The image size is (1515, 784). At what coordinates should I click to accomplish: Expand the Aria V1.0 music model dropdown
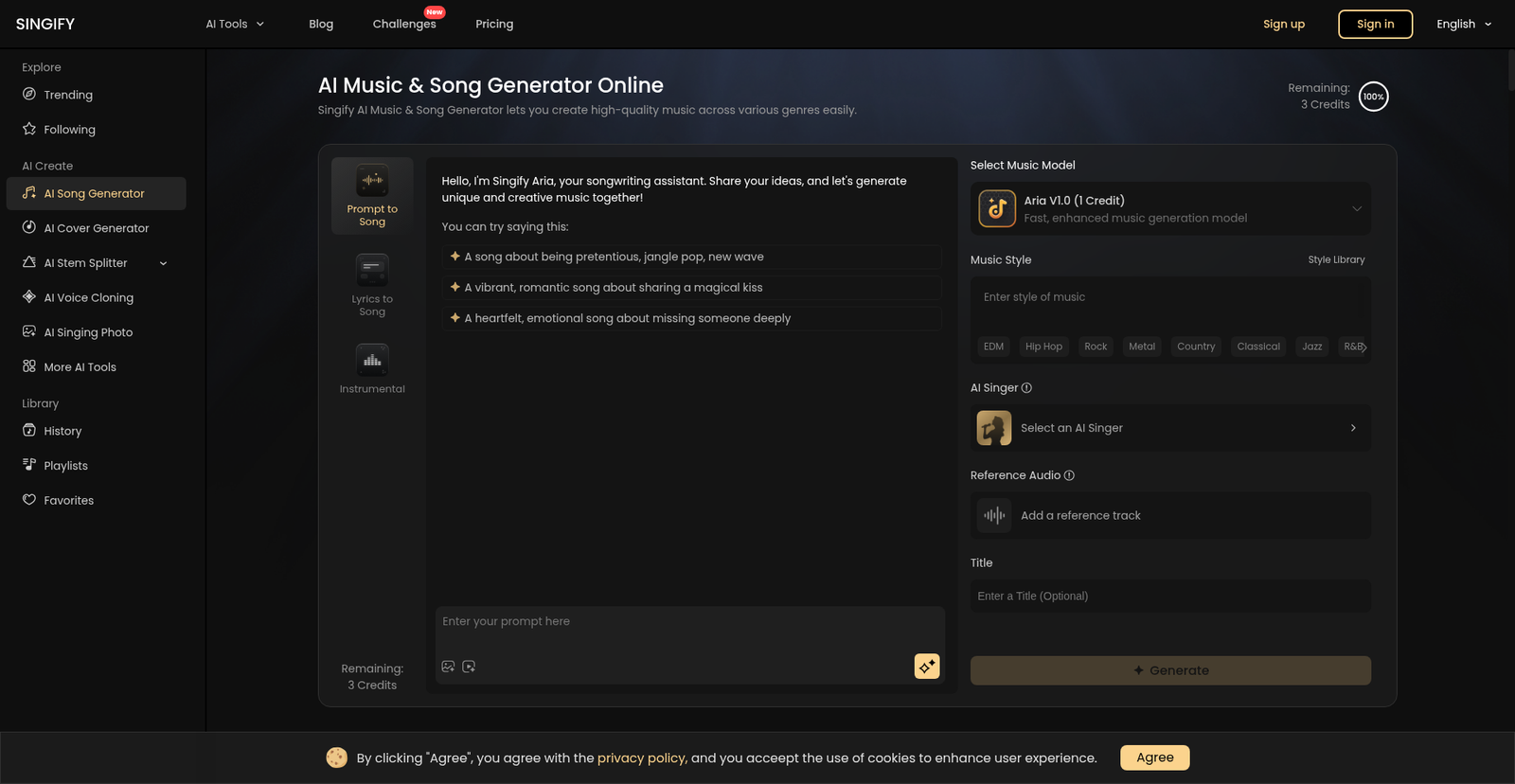pyautogui.click(x=1356, y=209)
